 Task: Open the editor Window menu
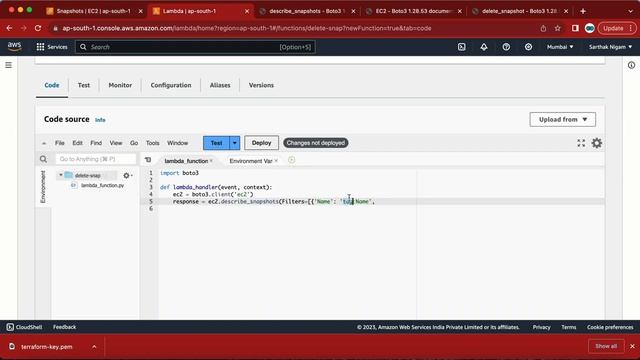tap(178, 143)
